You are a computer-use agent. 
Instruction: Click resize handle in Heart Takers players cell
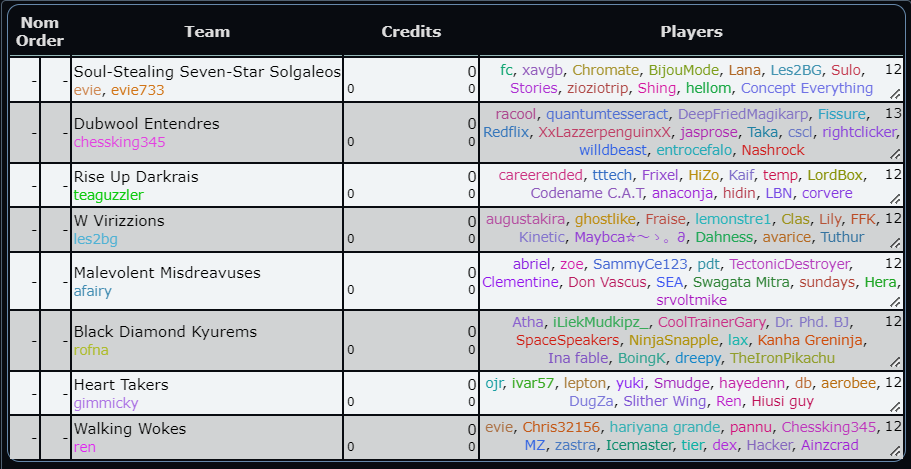(896, 406)
